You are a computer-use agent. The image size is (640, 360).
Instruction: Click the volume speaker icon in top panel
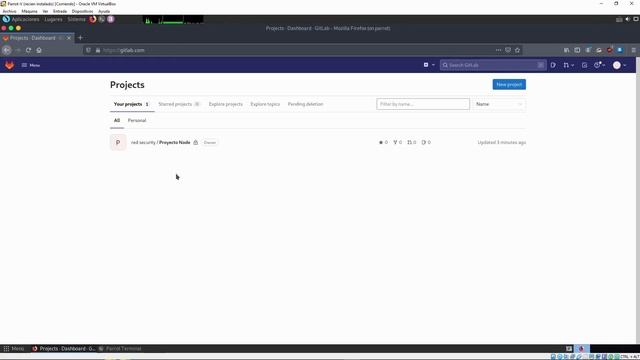[x=628, y=19]
